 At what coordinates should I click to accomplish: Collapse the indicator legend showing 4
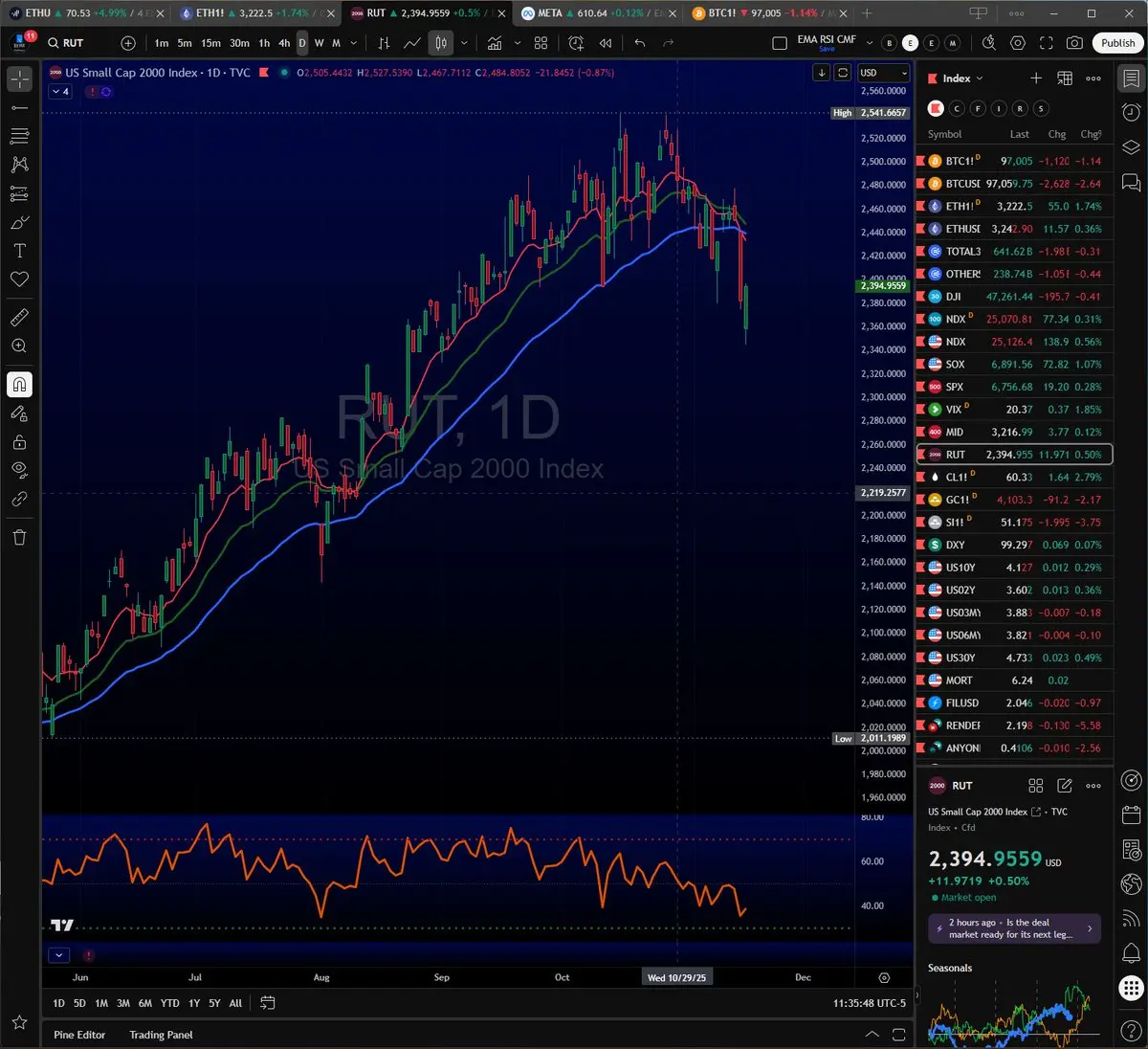tap(60, 92)
